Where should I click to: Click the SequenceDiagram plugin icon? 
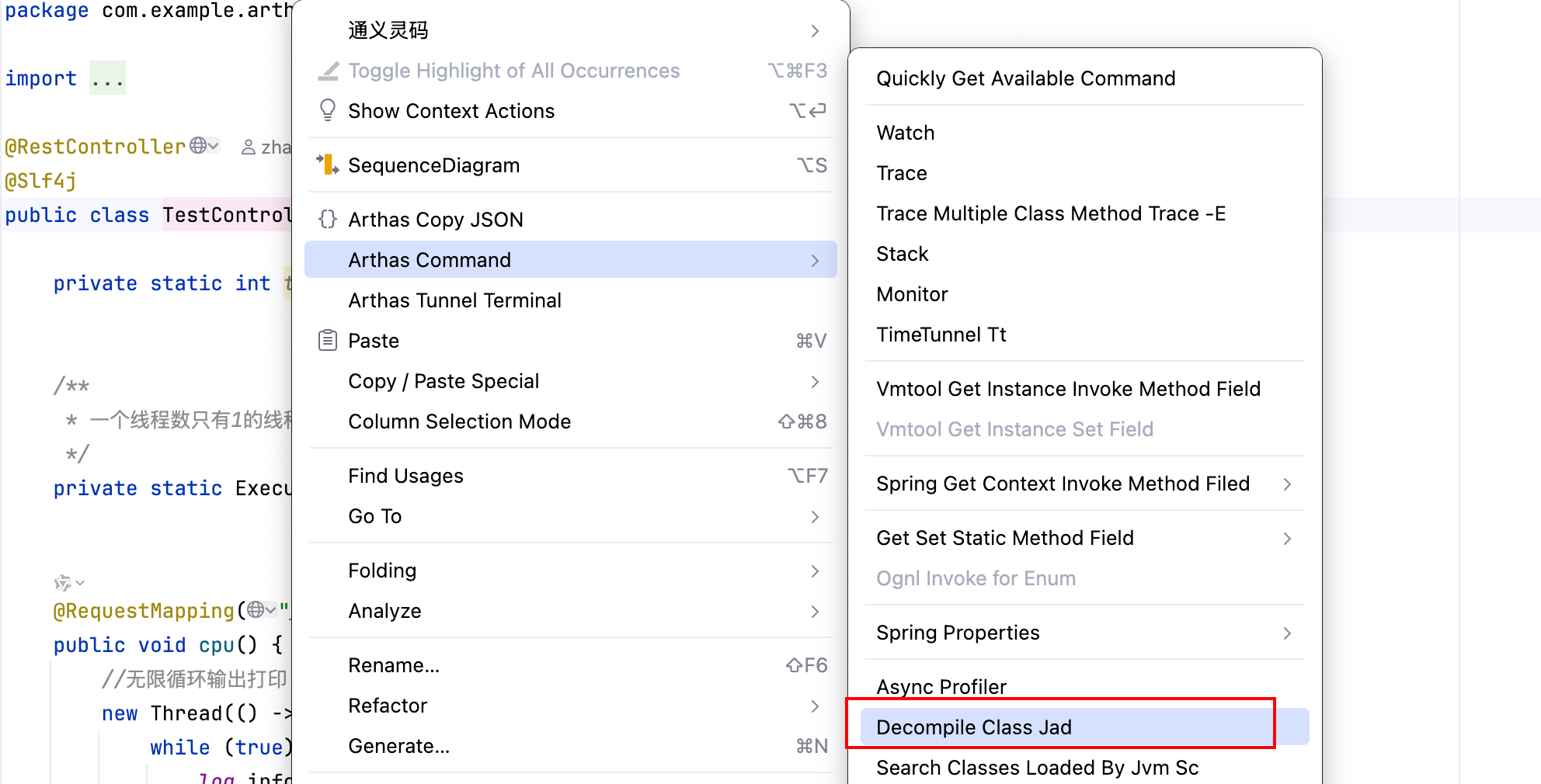(328, 165)
